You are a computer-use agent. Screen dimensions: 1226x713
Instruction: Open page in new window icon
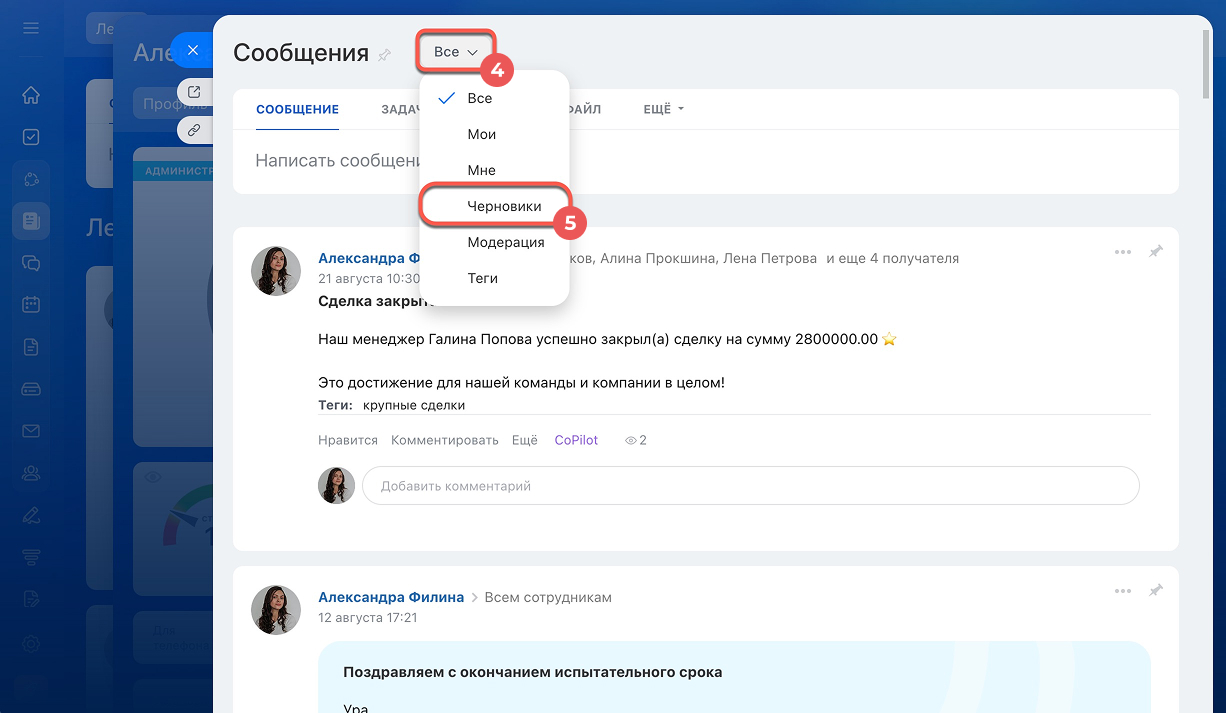click(194, 92)
